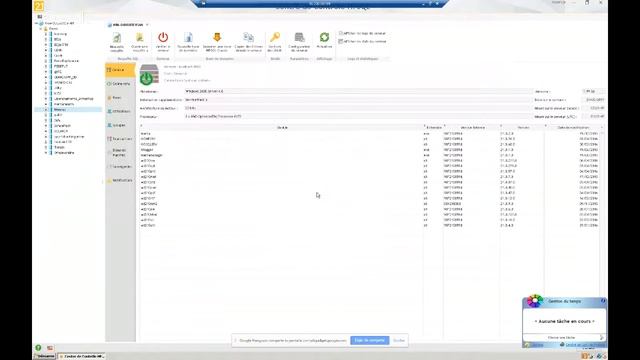
Task: Open the Configuration du serveur icon
Action: coord(299,38)
